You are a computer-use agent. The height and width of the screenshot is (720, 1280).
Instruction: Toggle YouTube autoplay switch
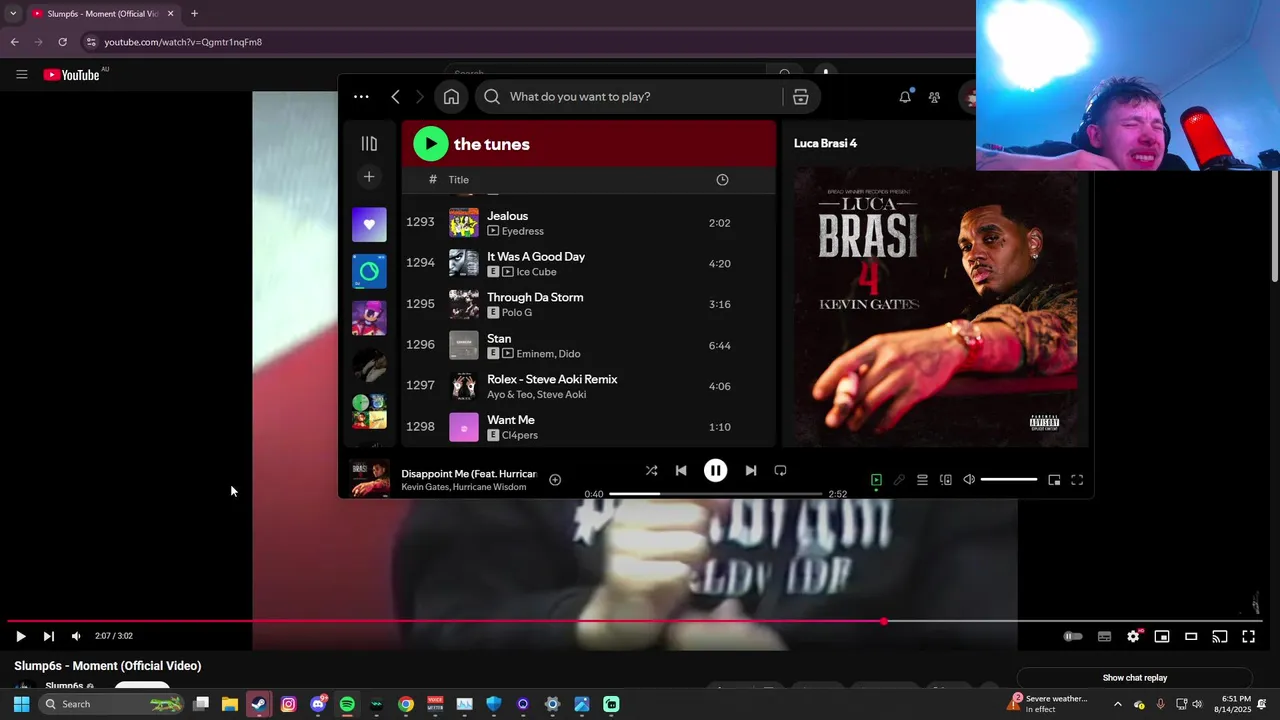[x=1073, y=636]
